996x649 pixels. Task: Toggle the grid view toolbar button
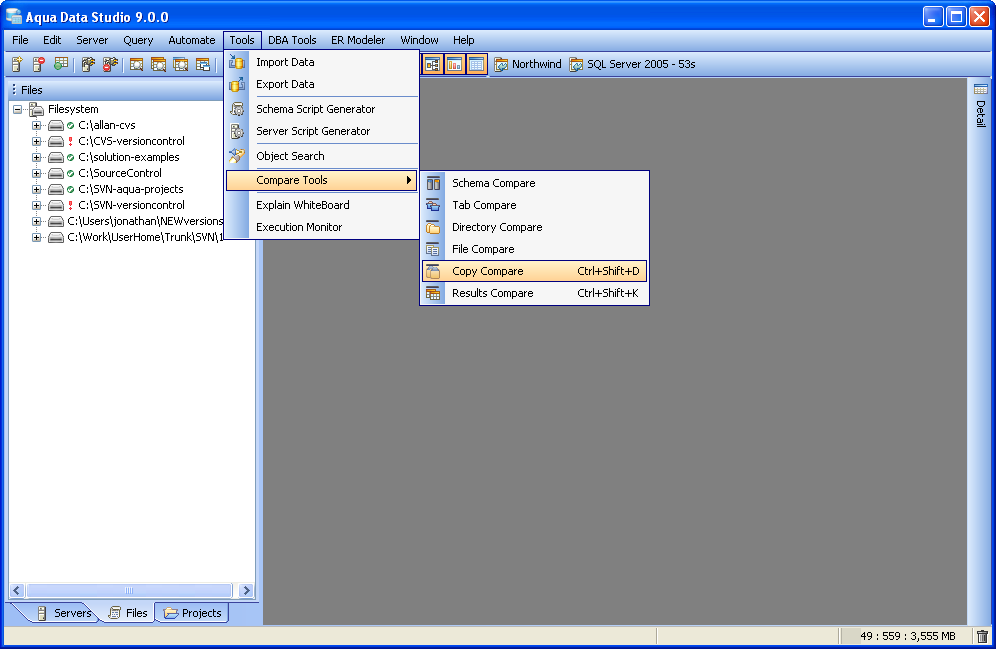click(x=476, y=64)
